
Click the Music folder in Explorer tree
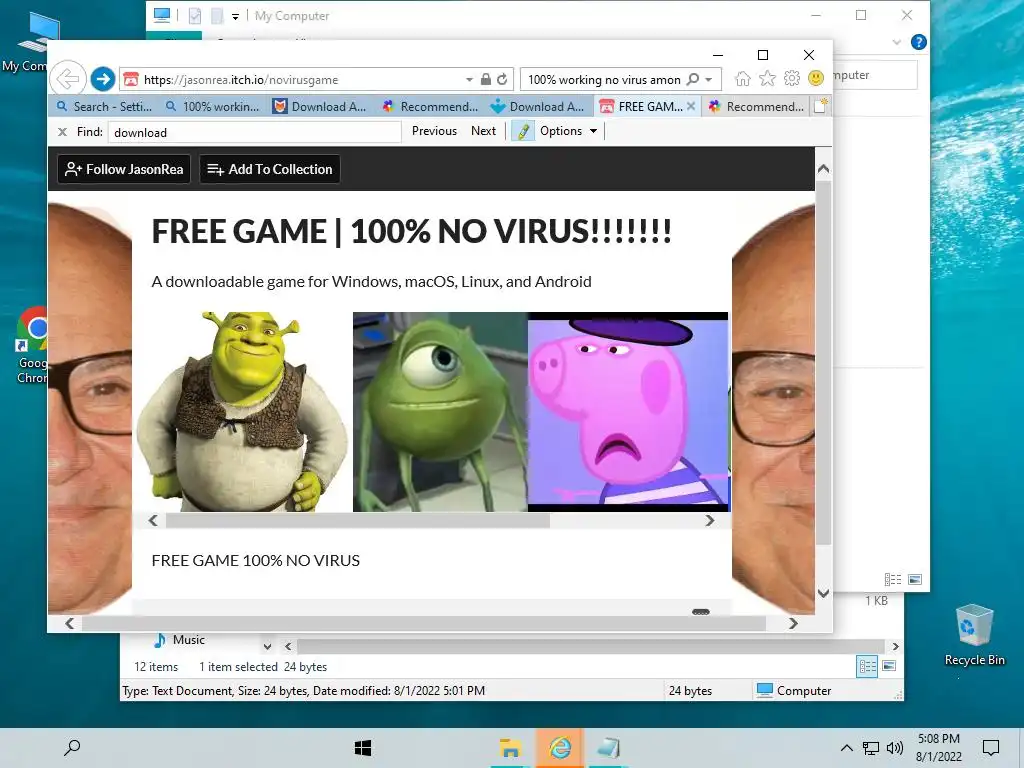[180, 640]
